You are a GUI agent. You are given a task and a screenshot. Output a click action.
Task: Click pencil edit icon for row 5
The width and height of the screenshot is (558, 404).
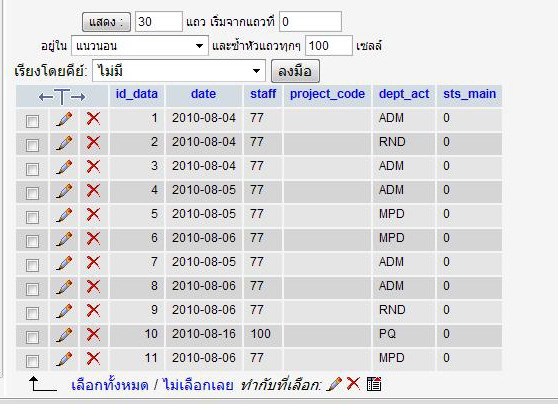coord(64,215)
